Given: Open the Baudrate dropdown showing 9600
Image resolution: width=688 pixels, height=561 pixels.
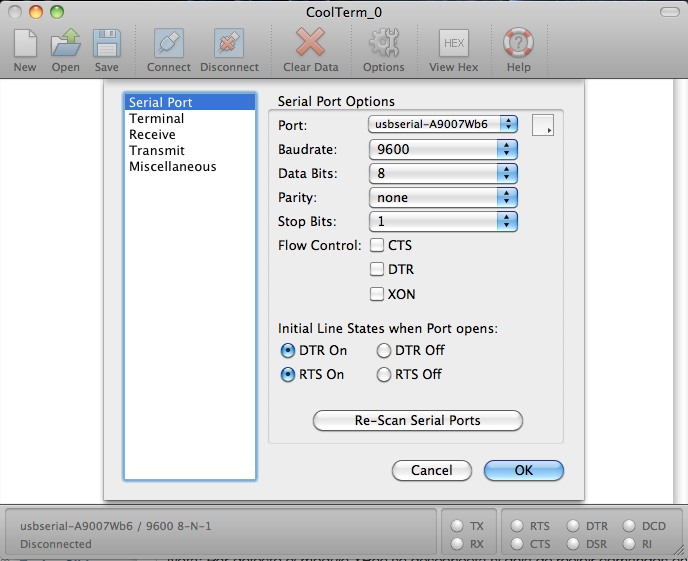Looking at the screenshot, I should tap(443, 149).
